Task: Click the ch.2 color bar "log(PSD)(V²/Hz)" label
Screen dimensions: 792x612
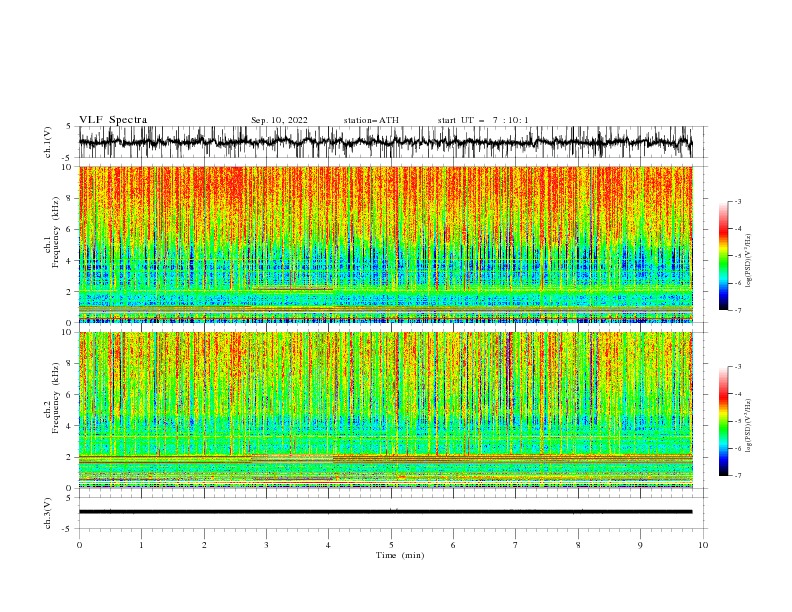Action: click(749, 426)
